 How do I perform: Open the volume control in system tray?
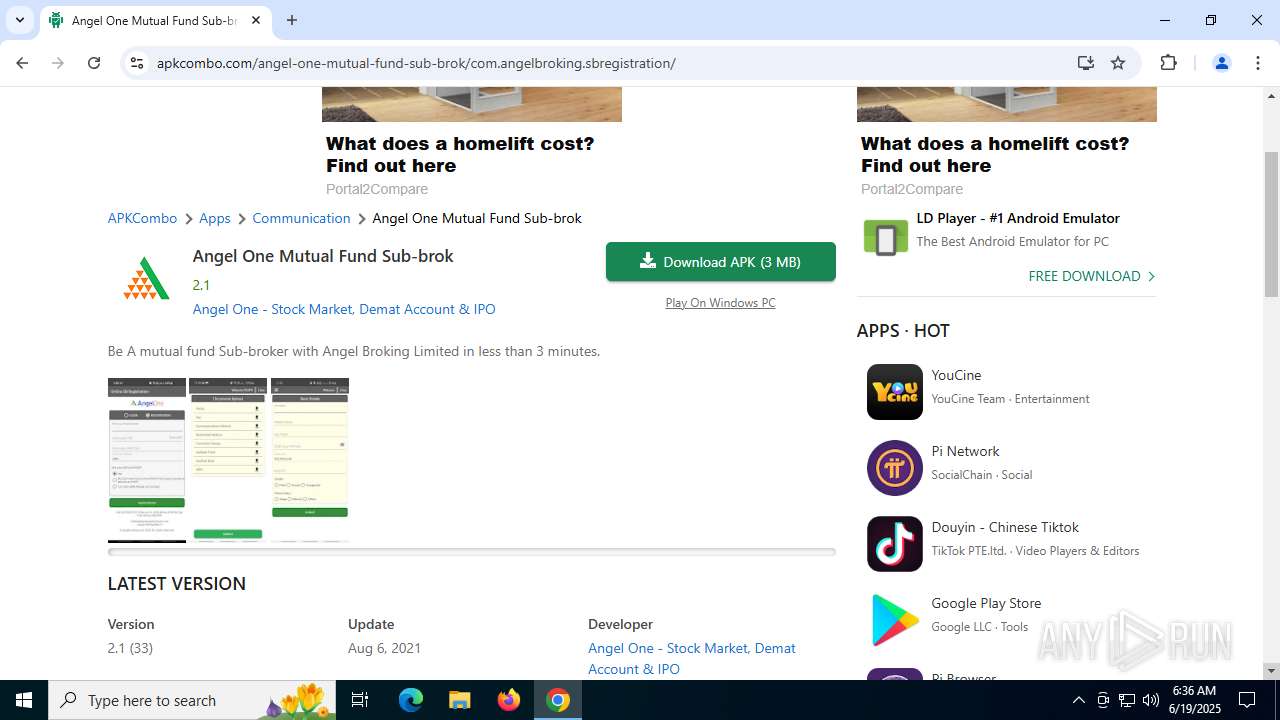click(1151, 700)
